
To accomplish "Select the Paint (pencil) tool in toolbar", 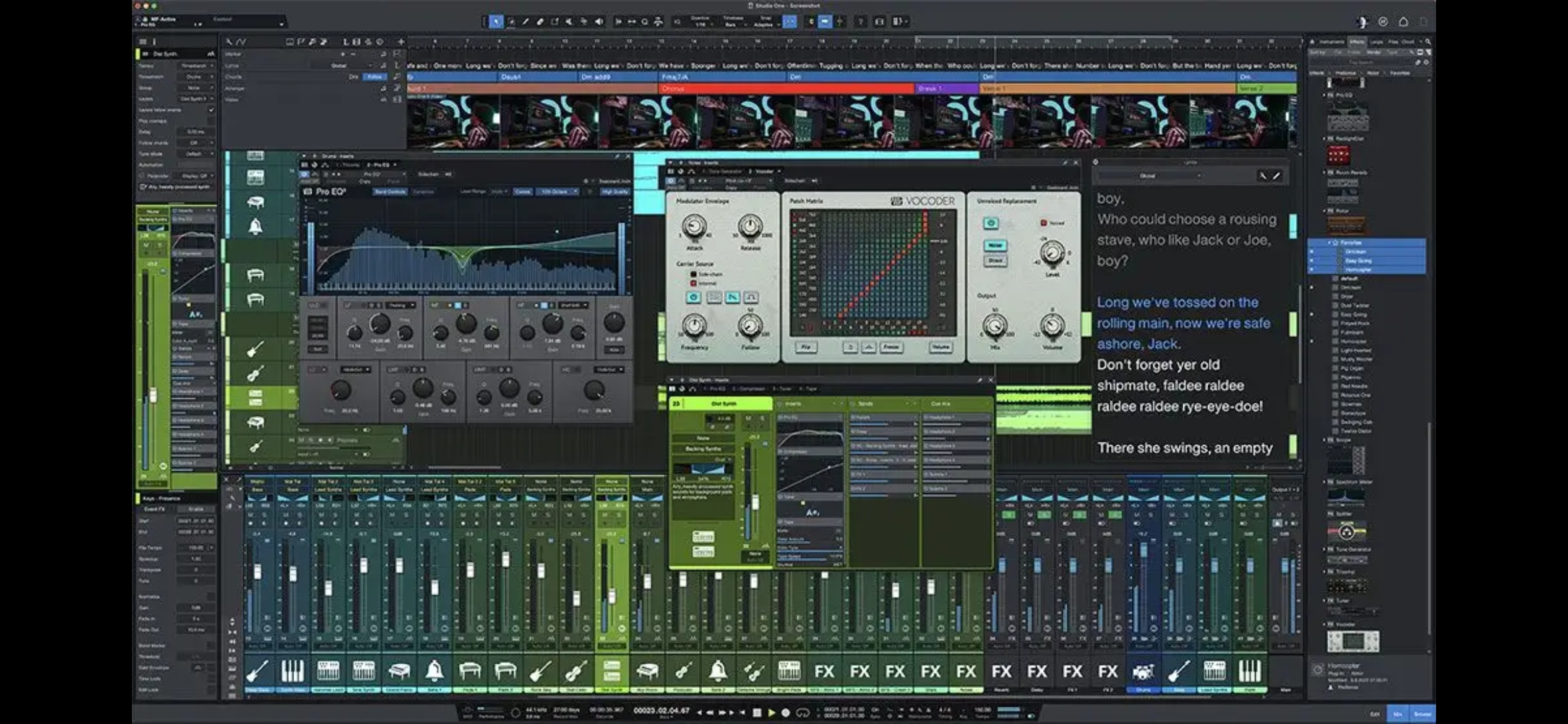I will 525,22.
